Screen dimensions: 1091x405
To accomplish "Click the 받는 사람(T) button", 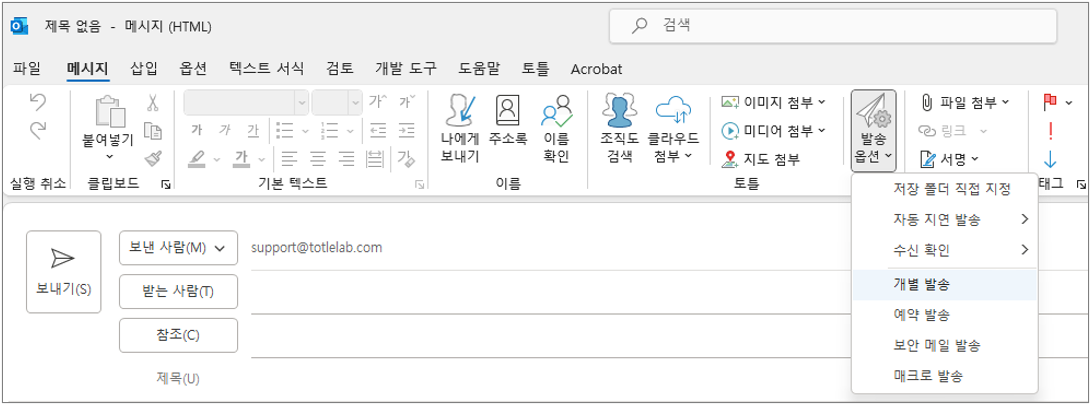I will pos(179,292).
